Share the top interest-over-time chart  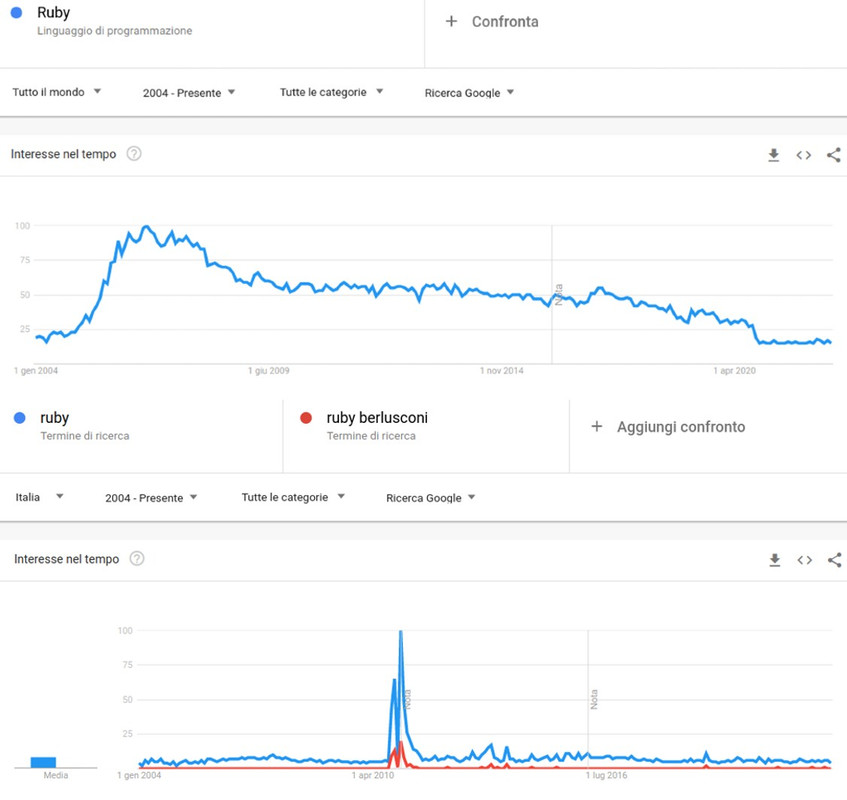(x=833, y=155)
